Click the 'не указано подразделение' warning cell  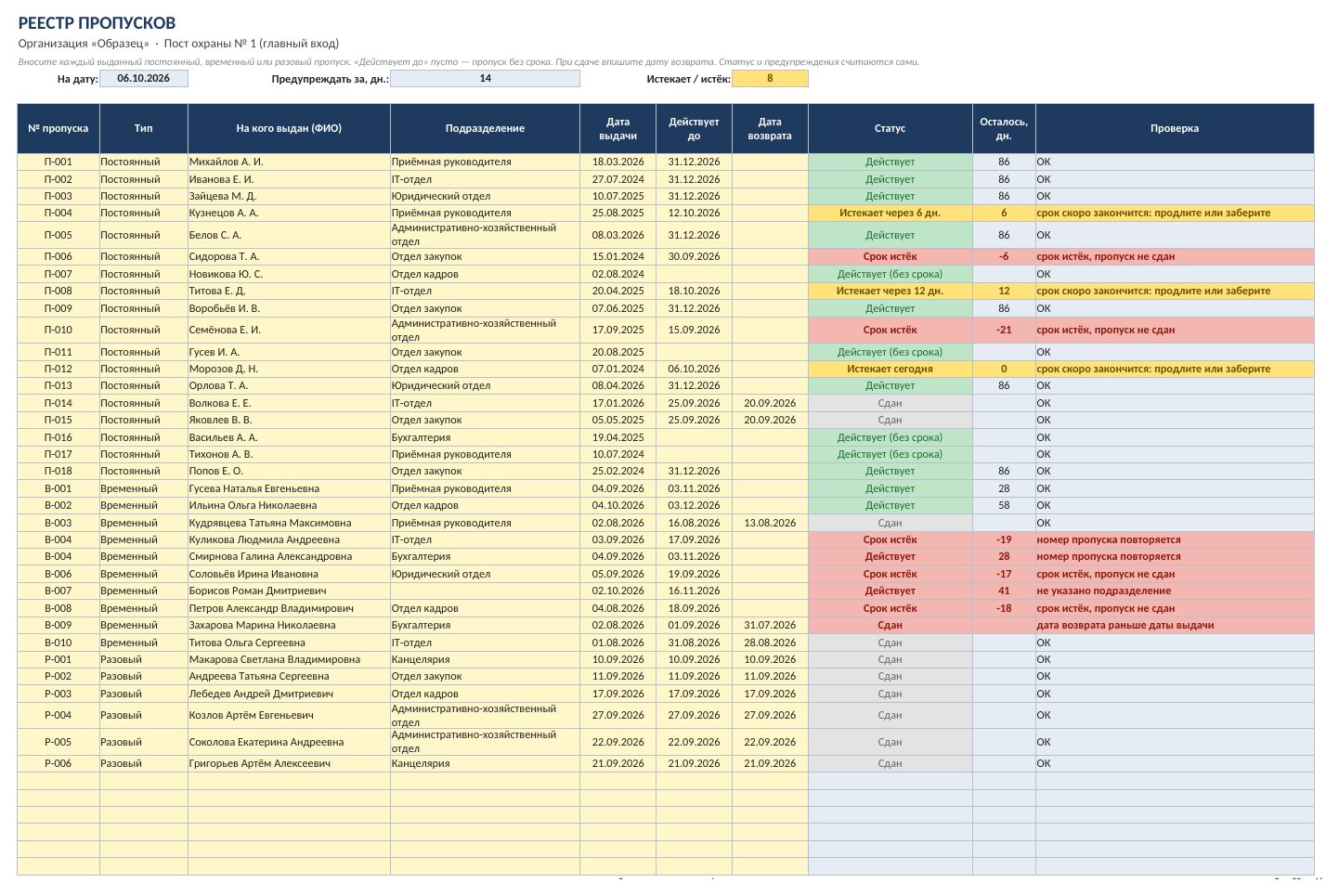pyautogui.click(x=1175, y=591)
